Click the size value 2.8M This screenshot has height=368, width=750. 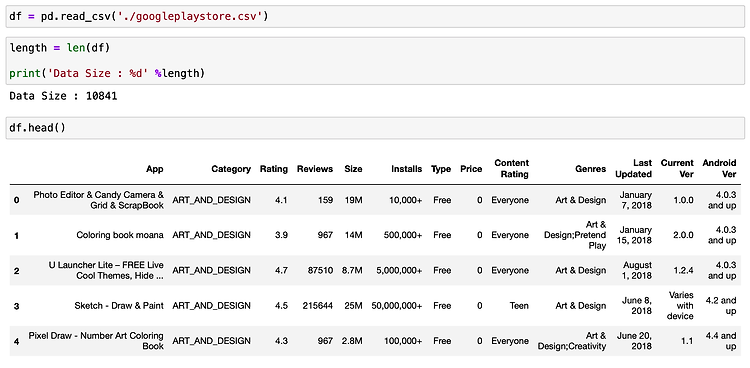pos(352,341)
